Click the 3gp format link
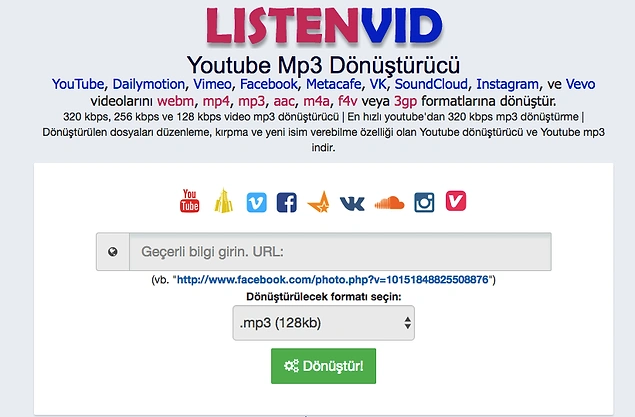Screen dimensions: 635x417 click(405, 101)
